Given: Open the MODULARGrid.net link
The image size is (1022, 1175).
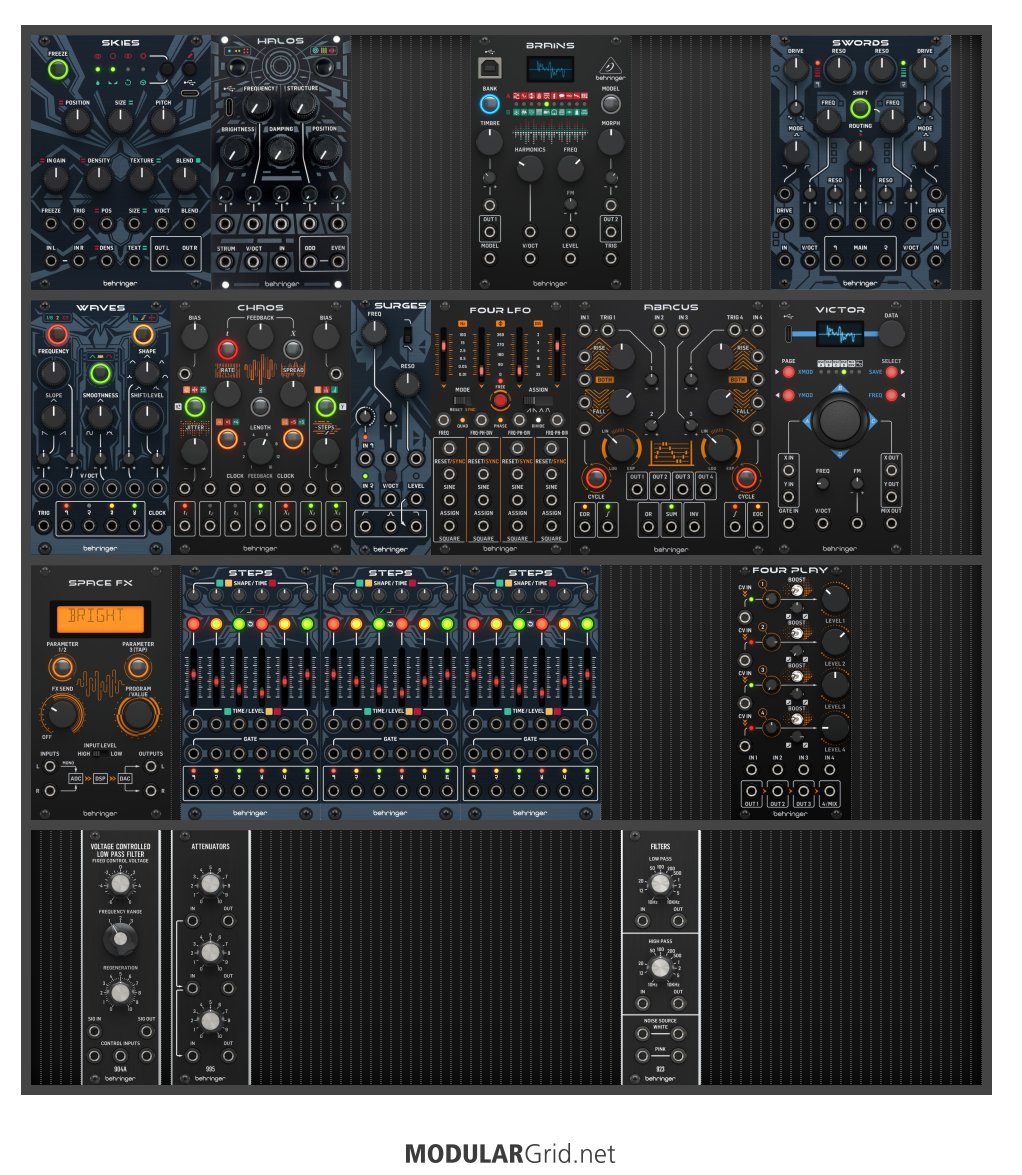Looking at the screenshot, I should [510, 1153].
